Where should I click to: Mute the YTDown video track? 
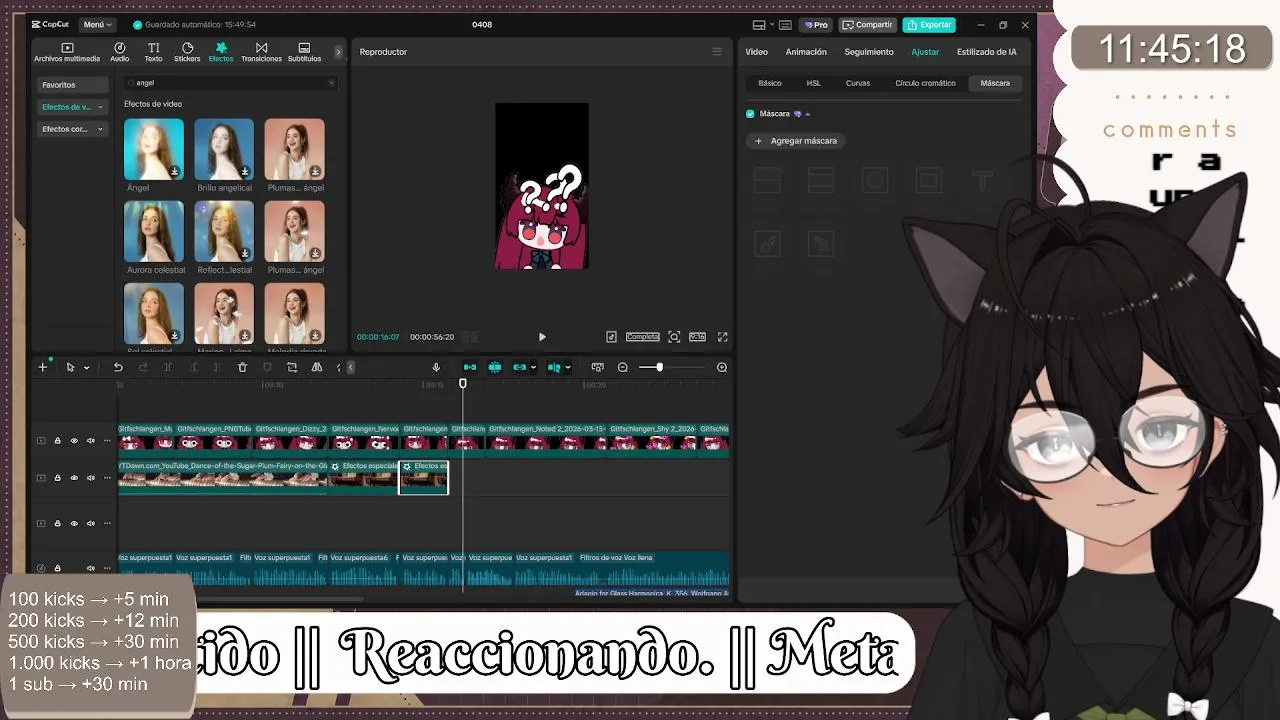click(90, 478)
